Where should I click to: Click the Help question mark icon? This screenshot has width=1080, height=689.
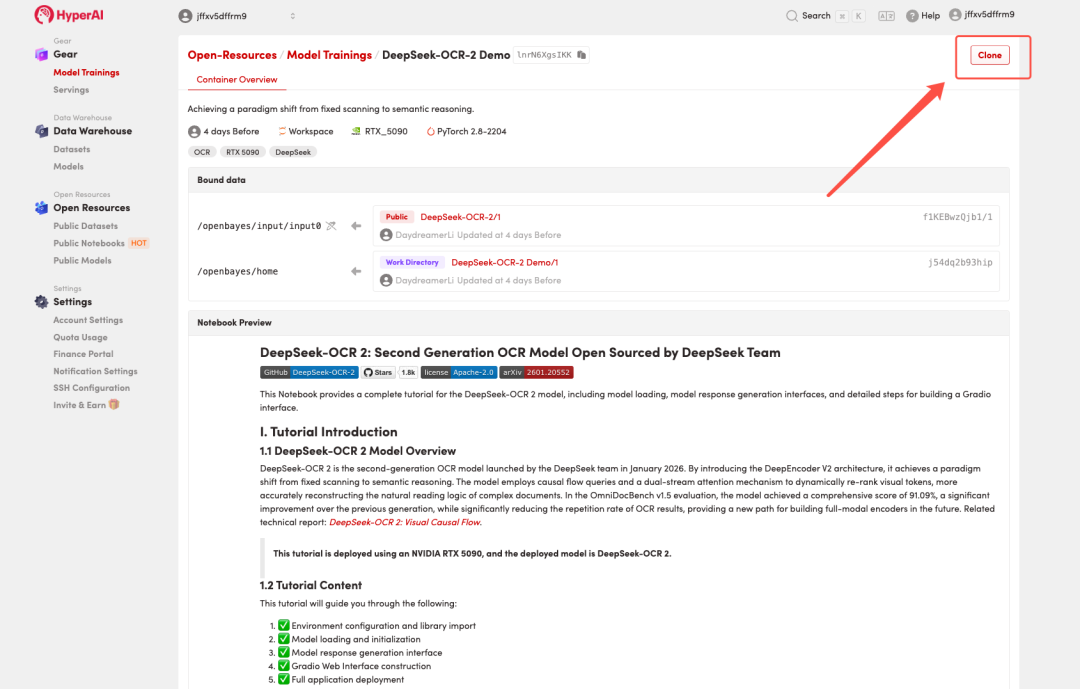tap(912, 16)
